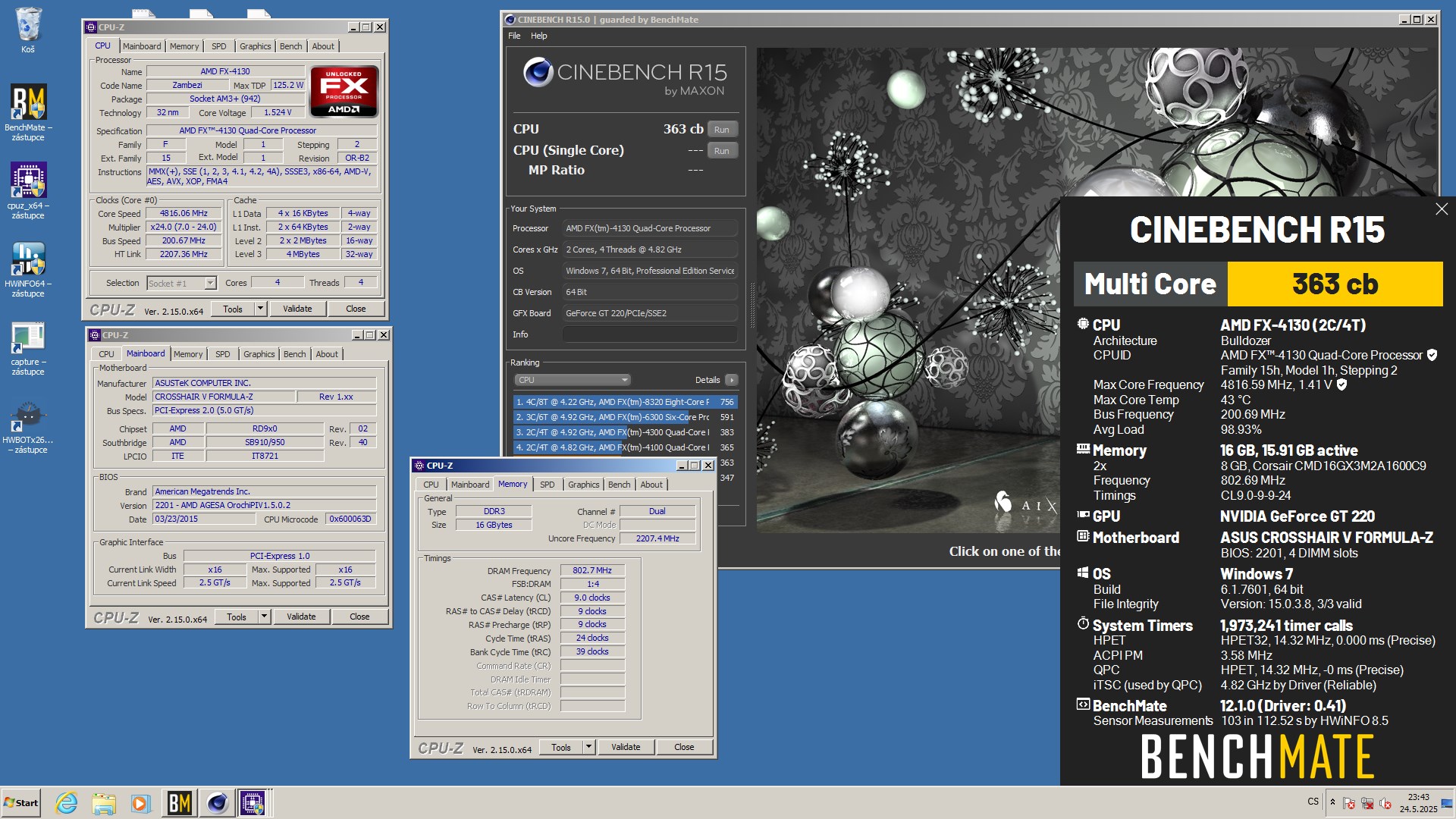Switch to the SPD tab in the top CPU-Z window
1456x819 pixels.
point(219,46)
